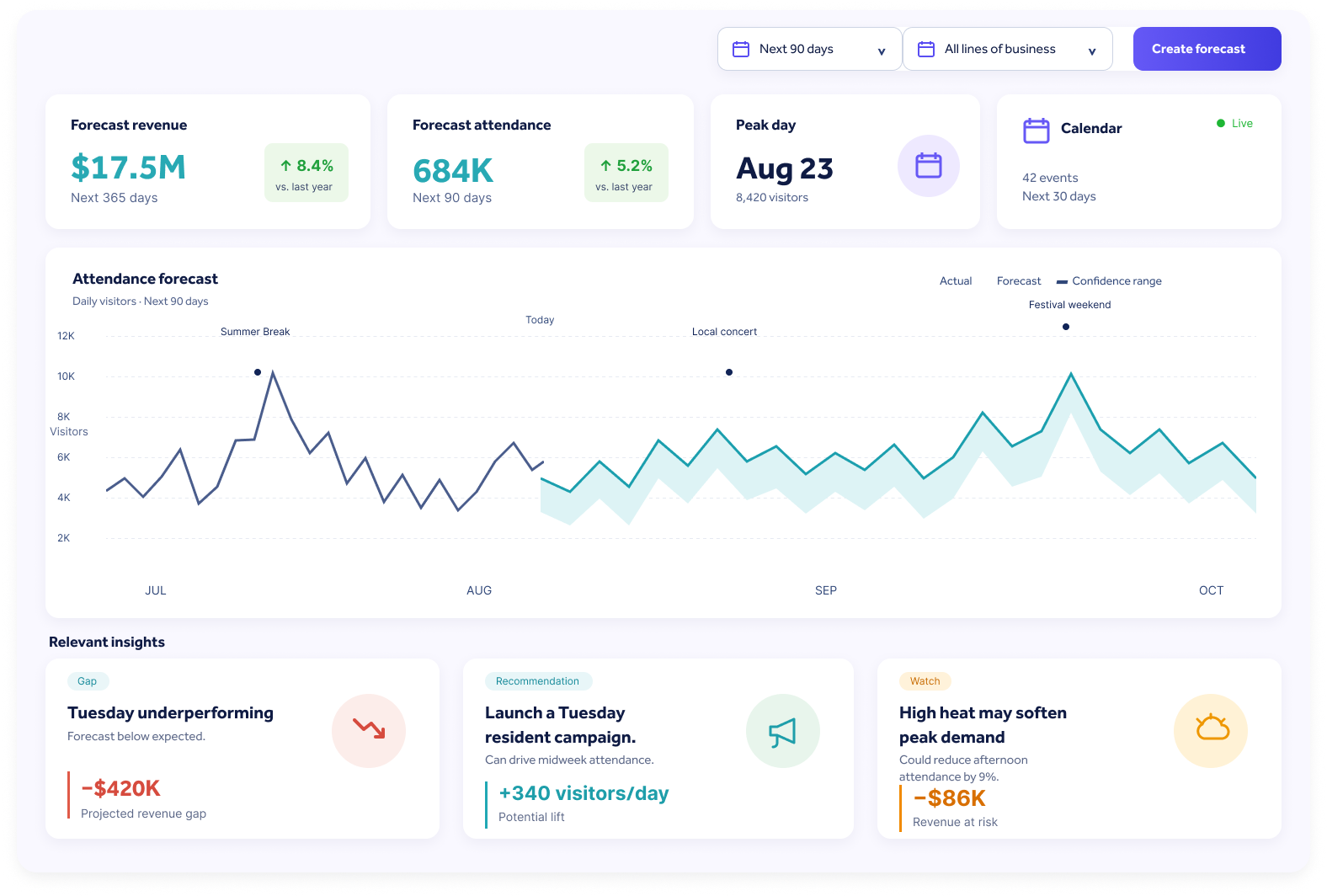This screenshot has width=1327, height=896.
Task: Click the Forecast revenue card title
Action: point(129,125)
